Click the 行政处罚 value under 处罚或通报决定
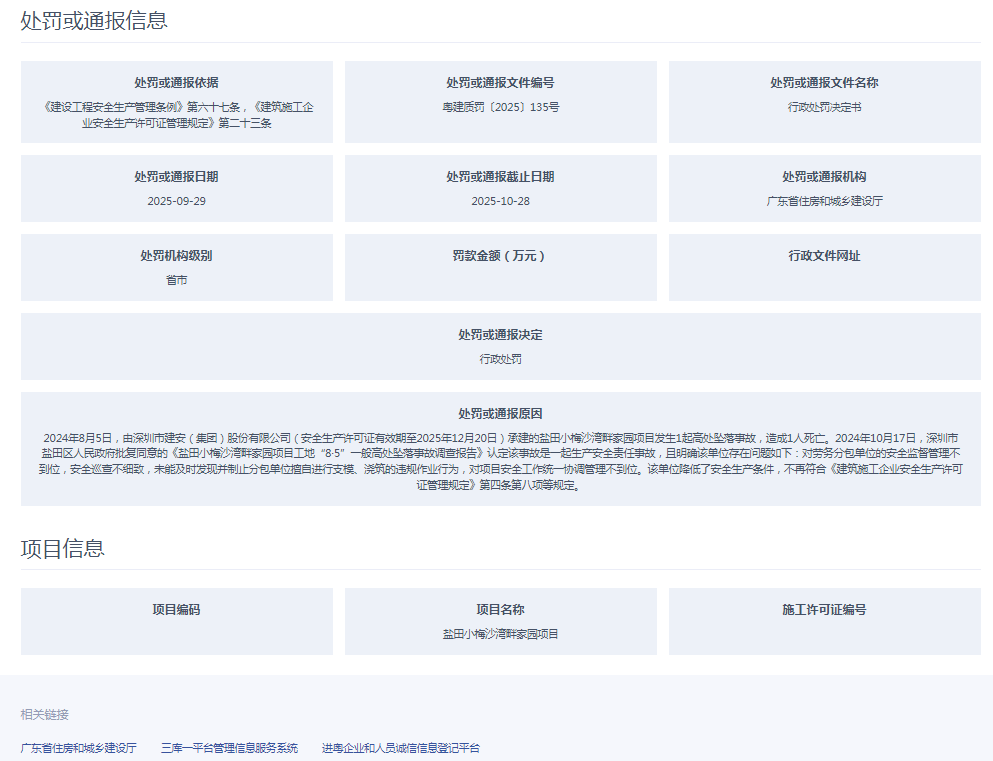 (500, 359)
